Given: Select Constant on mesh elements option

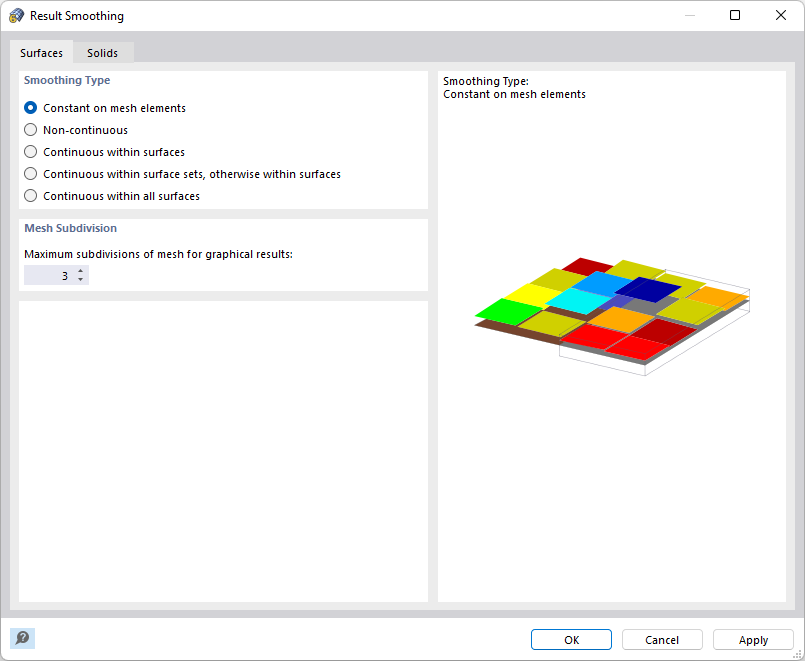Looking at the screenshot, I should [x=105, y=108].
